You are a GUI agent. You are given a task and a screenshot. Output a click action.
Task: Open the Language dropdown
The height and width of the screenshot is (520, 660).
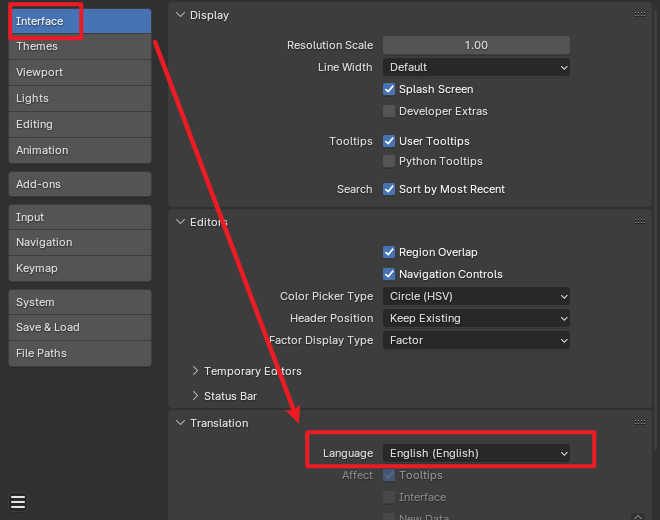coord(476,453)
